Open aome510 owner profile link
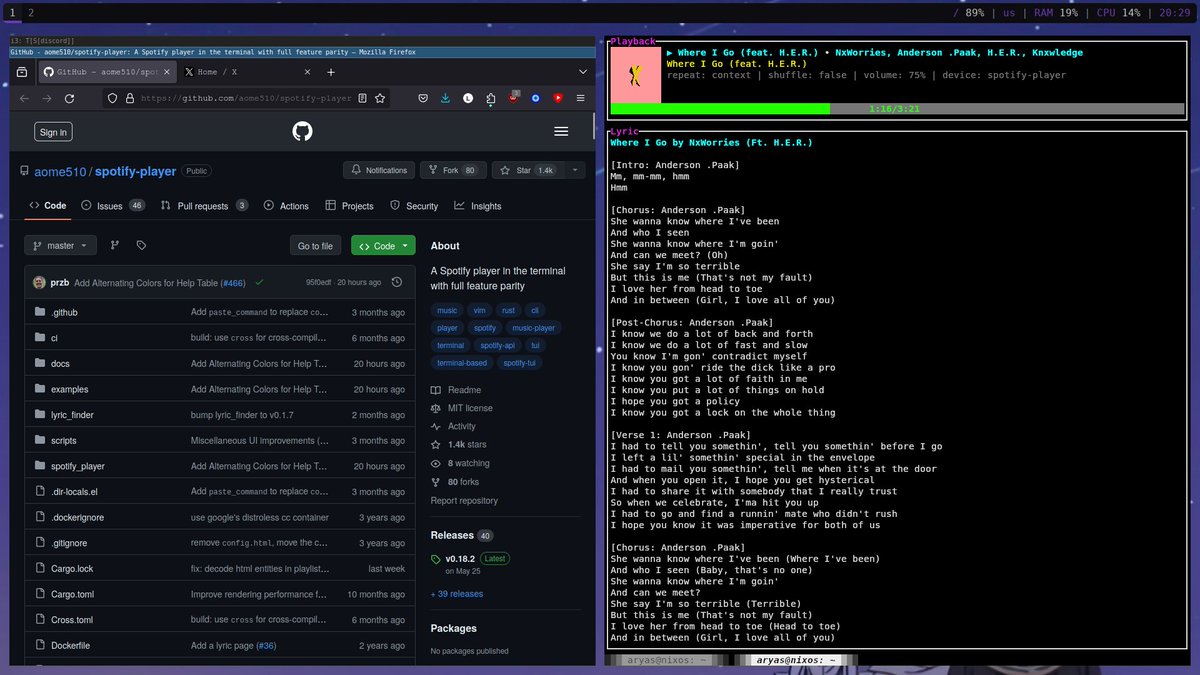 pos(61,171)
